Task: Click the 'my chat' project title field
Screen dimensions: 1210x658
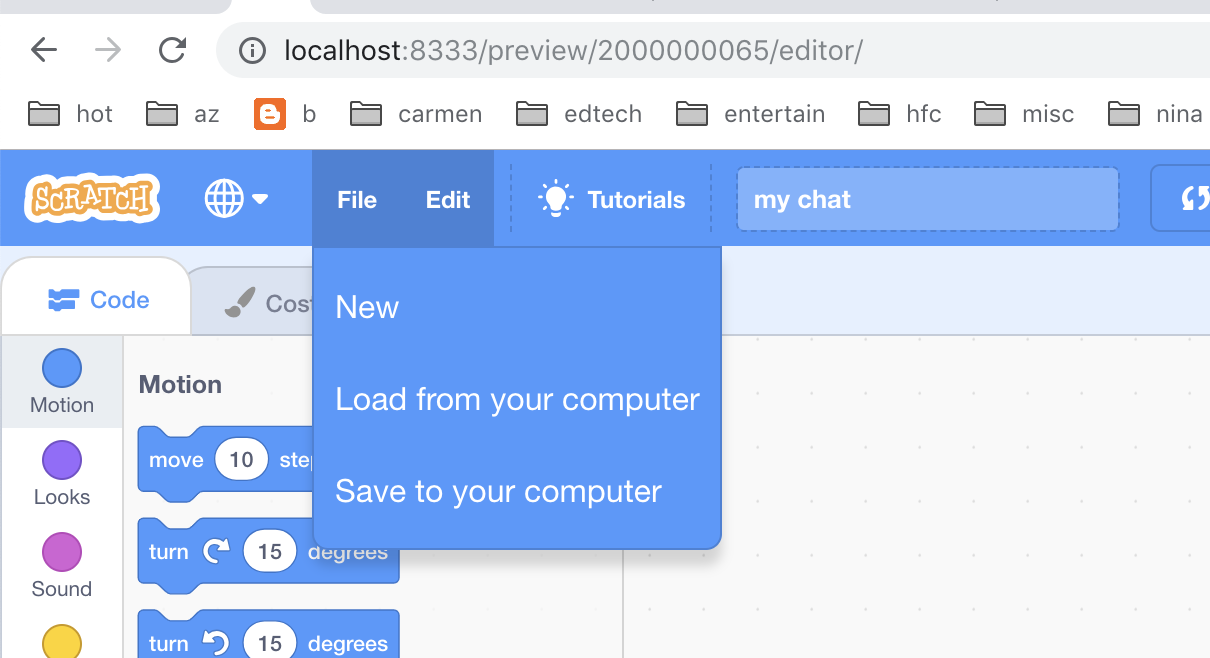Action: (928, 199)
